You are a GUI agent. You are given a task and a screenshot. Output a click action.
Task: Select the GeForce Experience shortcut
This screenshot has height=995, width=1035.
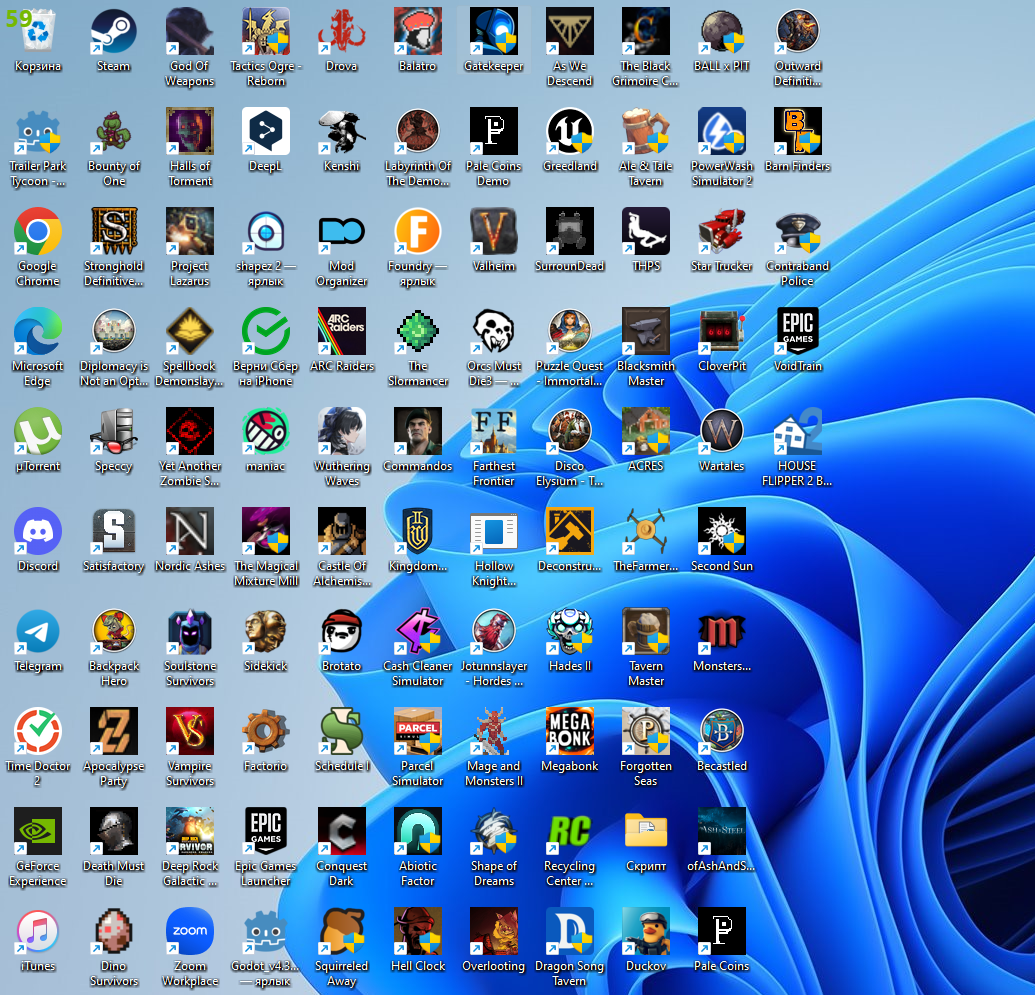[x=38, y=832]
